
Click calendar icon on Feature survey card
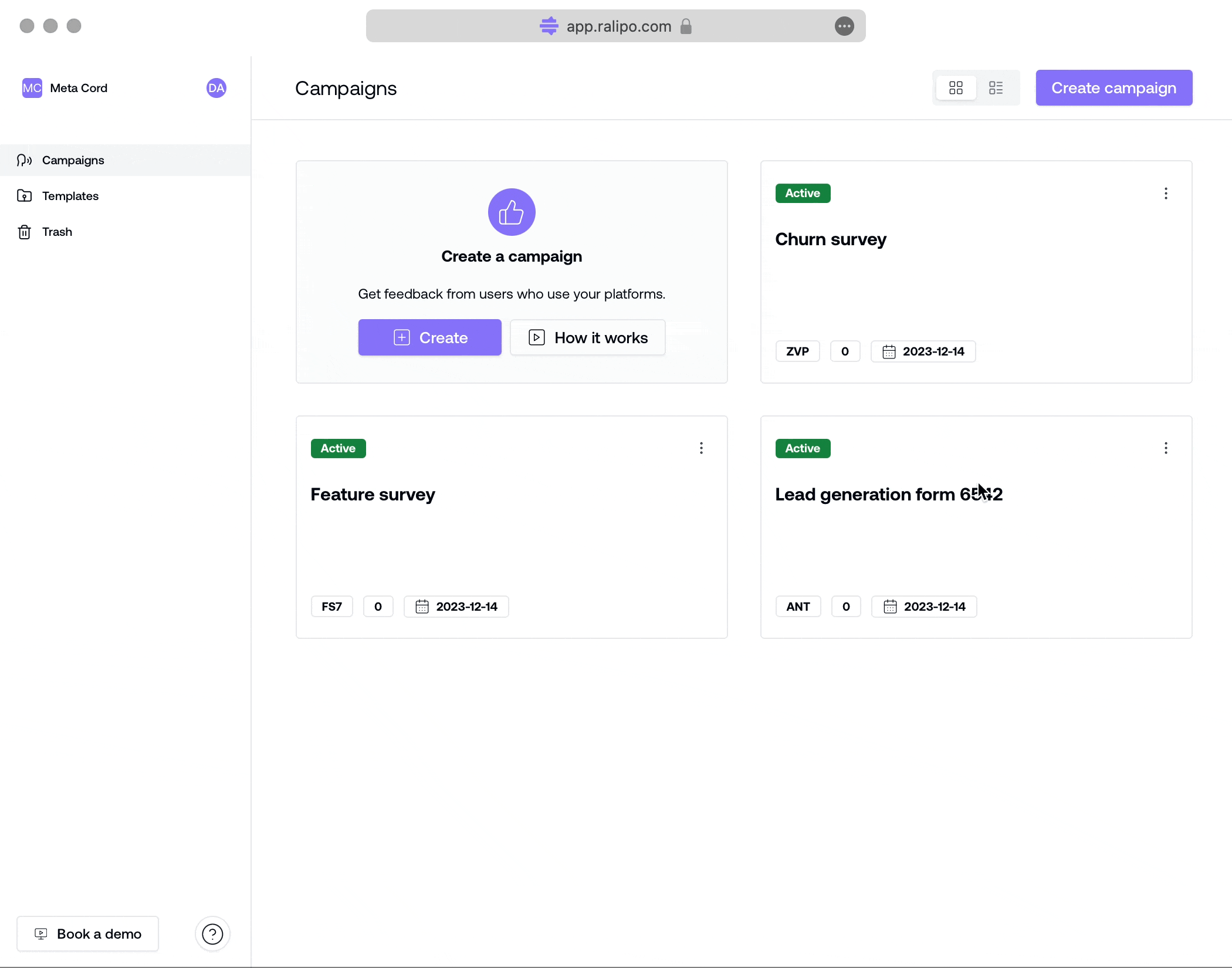422,607
